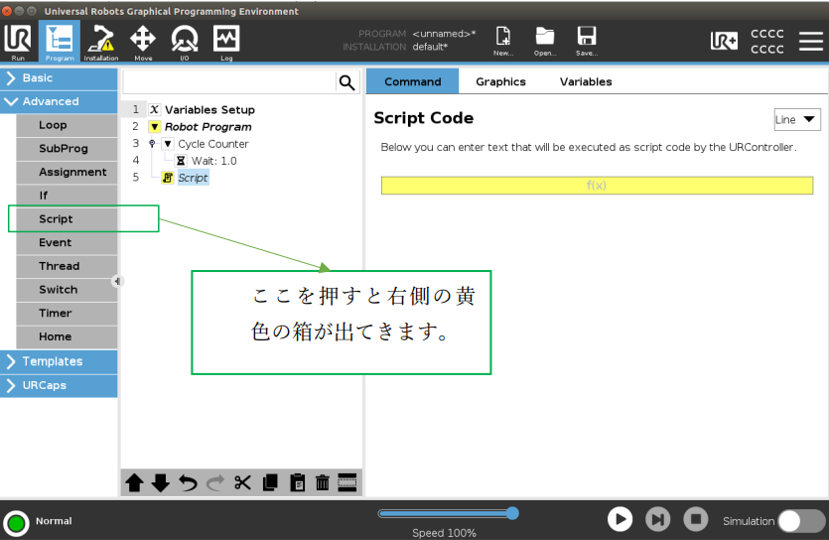Click the UR+ logo icon
Screen dimensions: 829x540
(724, 41)
